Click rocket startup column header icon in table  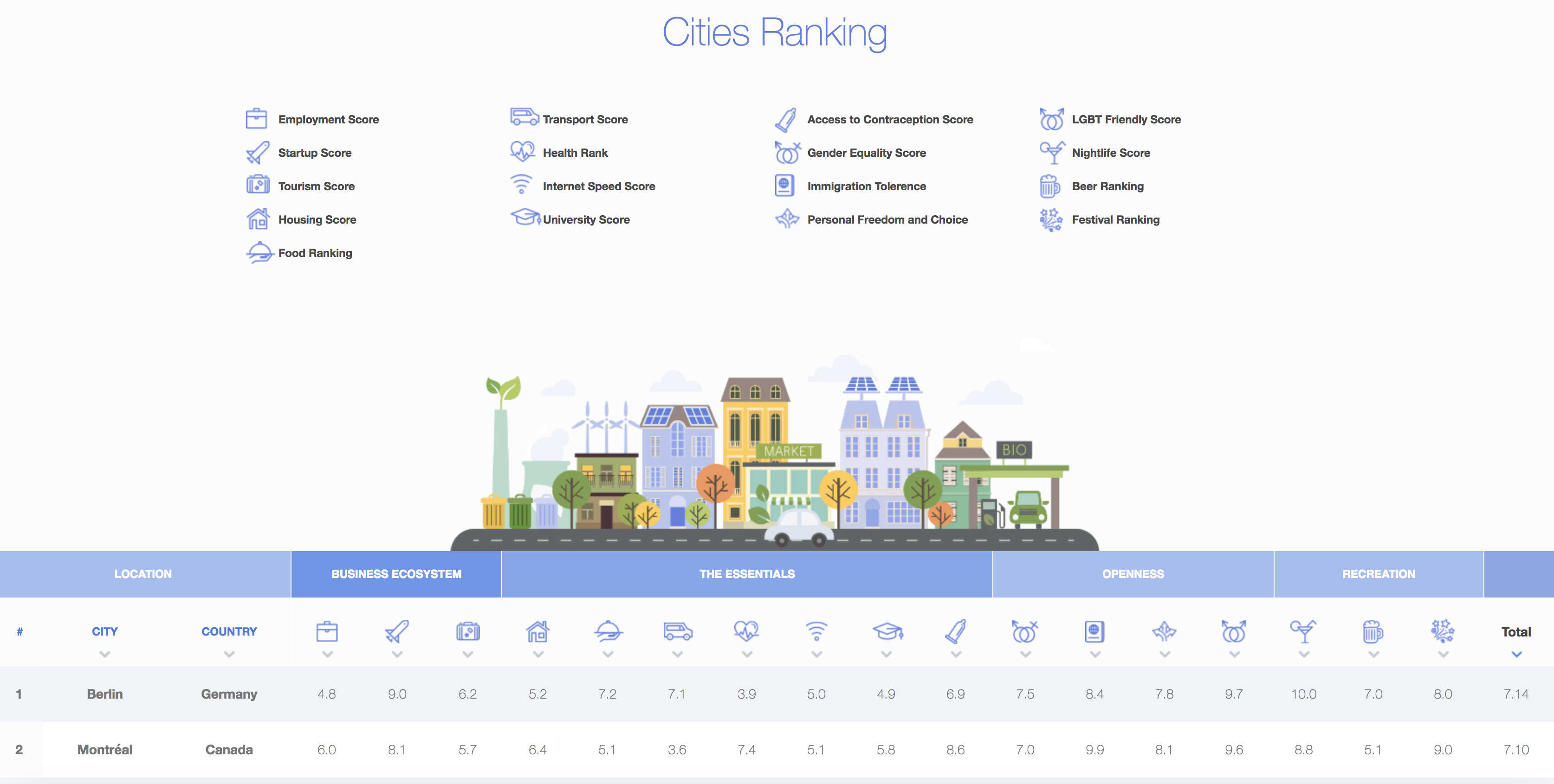coord(397,631)
